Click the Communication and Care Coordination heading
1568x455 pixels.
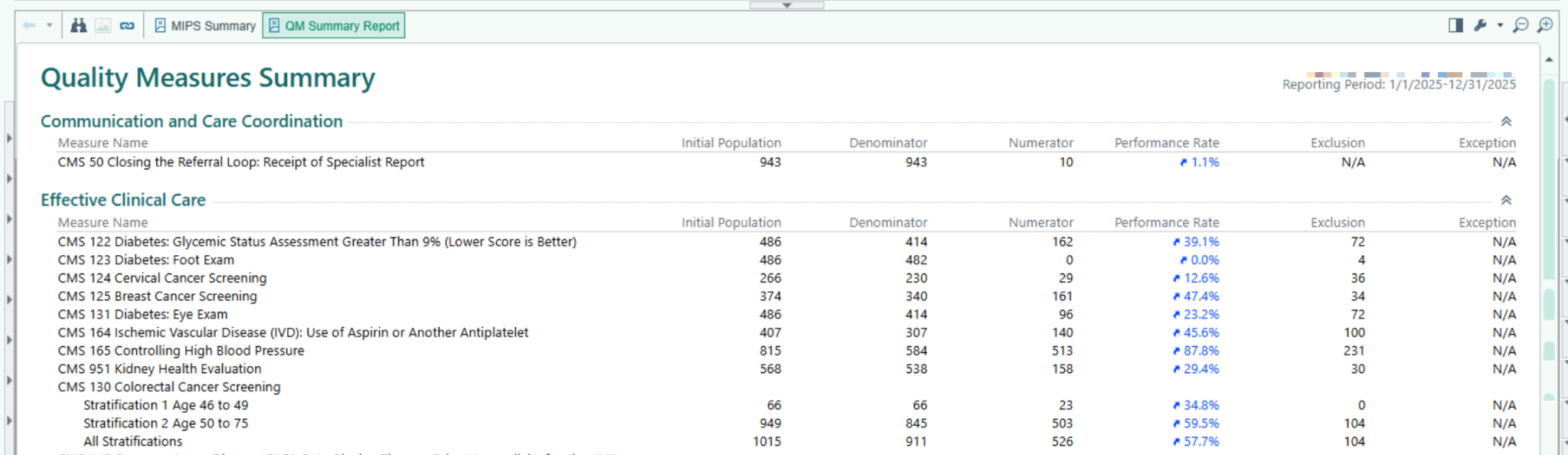click(191, 121)
